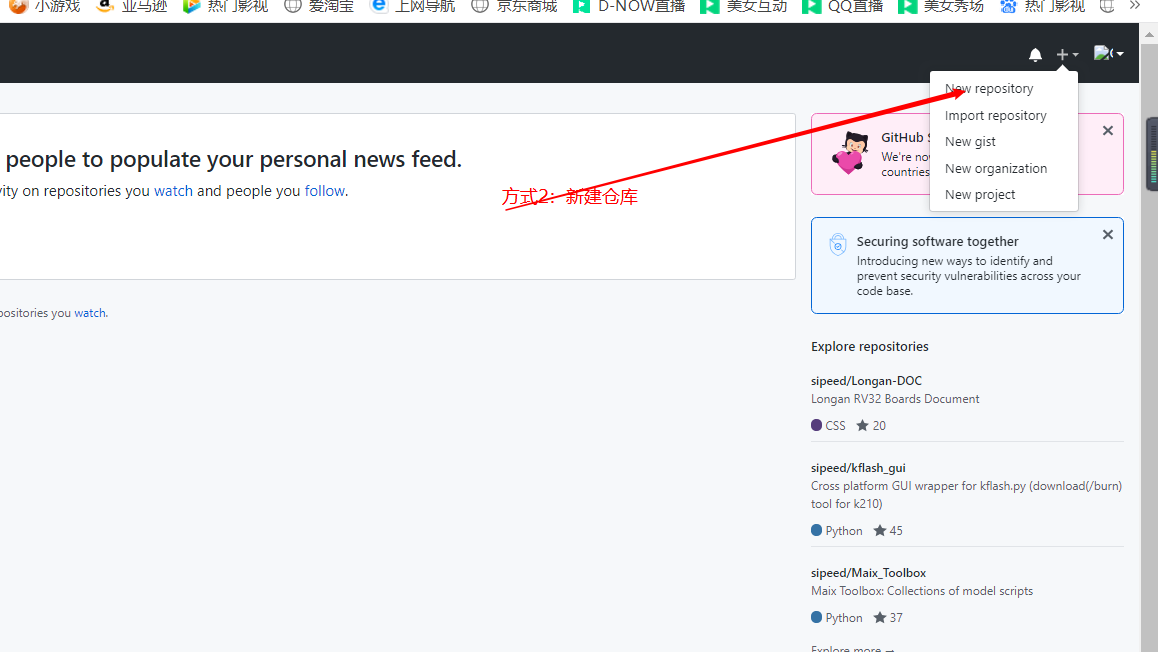Screen dimensions: 1158x652
Task: Open the profile avatar menu
Action: [x=1100, y=53]
